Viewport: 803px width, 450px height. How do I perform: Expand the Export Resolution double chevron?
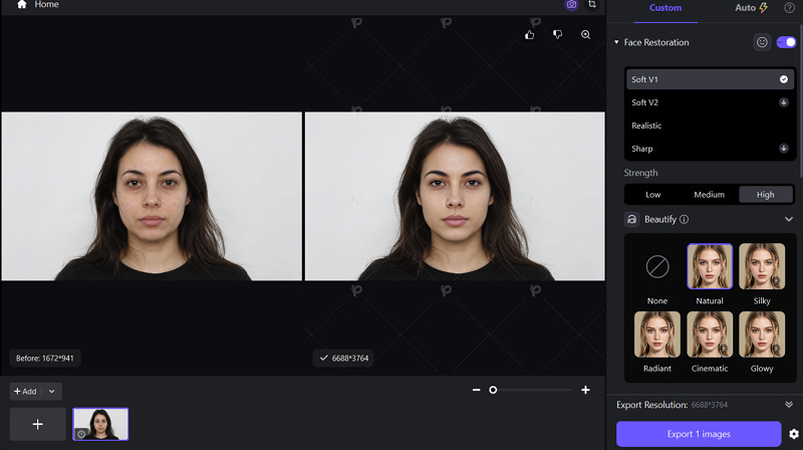(789, 404)
